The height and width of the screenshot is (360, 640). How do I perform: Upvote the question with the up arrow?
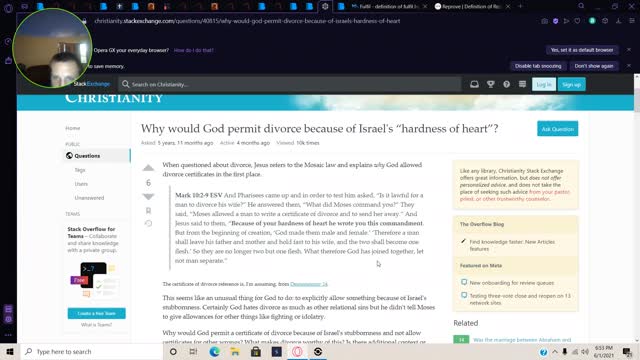click(x=148, y=168)
